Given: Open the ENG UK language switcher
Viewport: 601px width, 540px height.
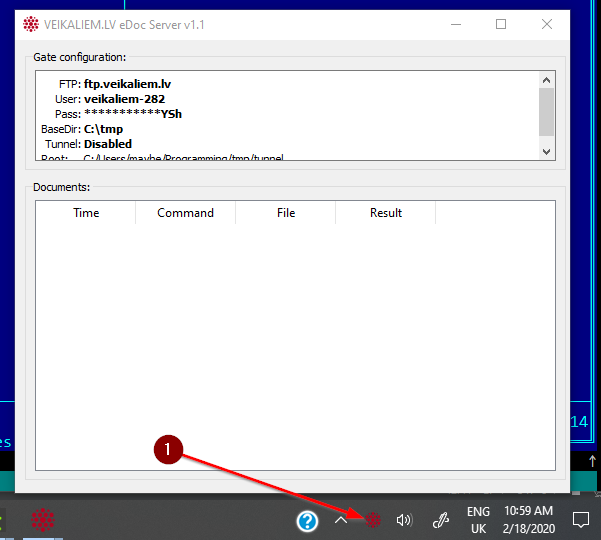Looking at the screenshot, I should coord(478,520).
